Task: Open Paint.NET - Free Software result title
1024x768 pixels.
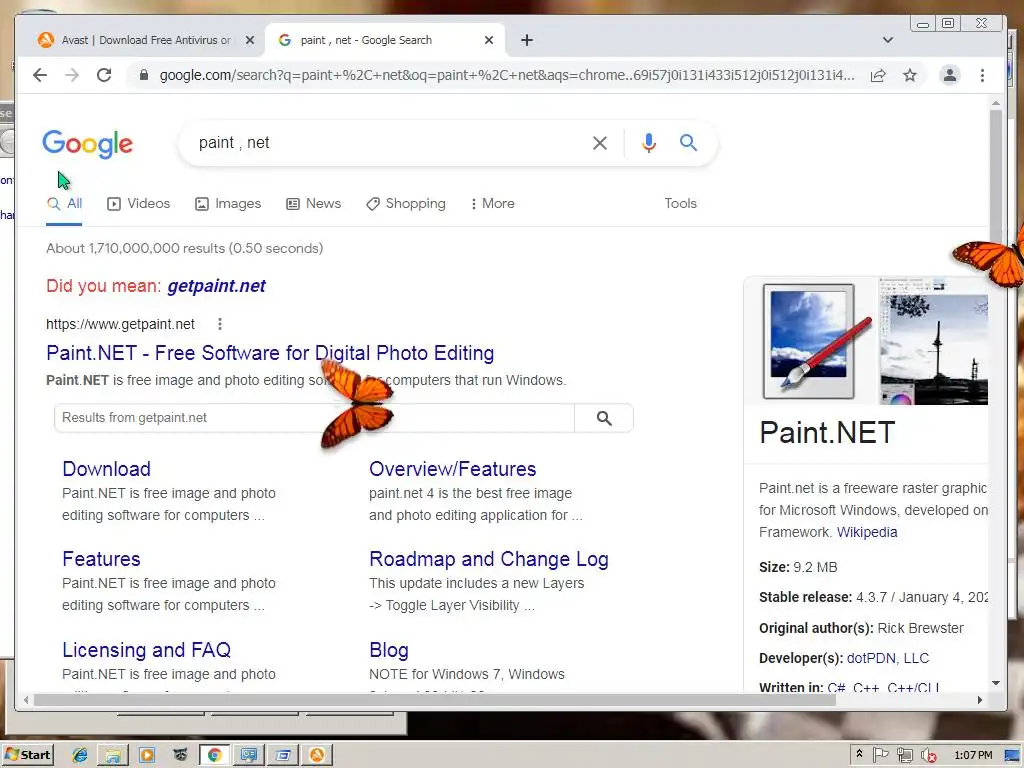Action: 270,353
